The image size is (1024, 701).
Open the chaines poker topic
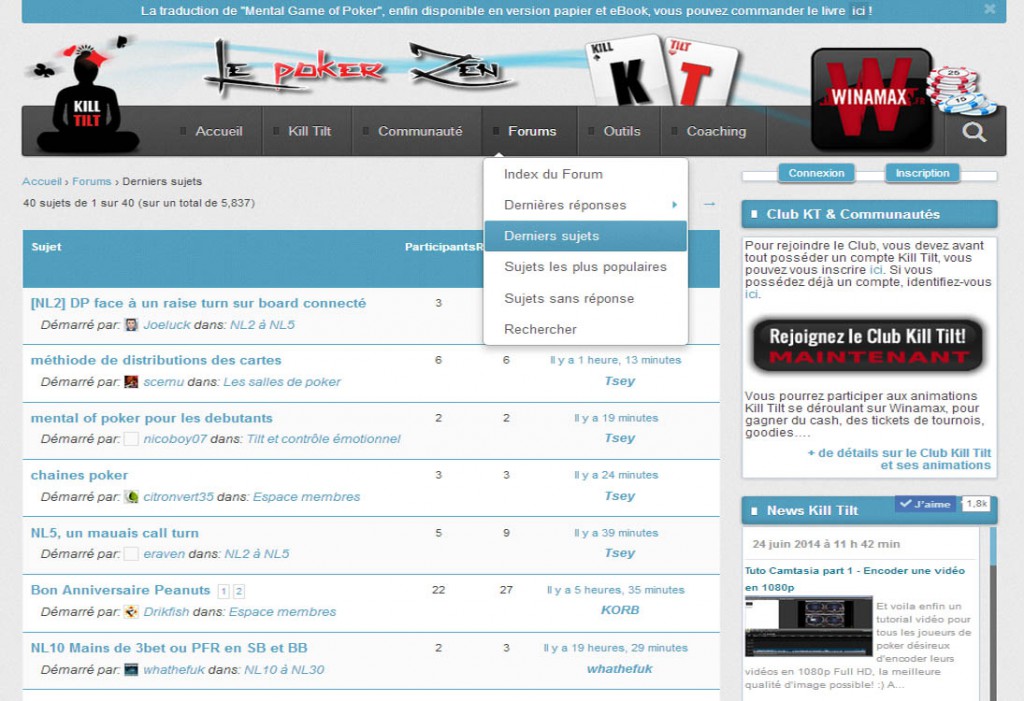click(79, 475)
